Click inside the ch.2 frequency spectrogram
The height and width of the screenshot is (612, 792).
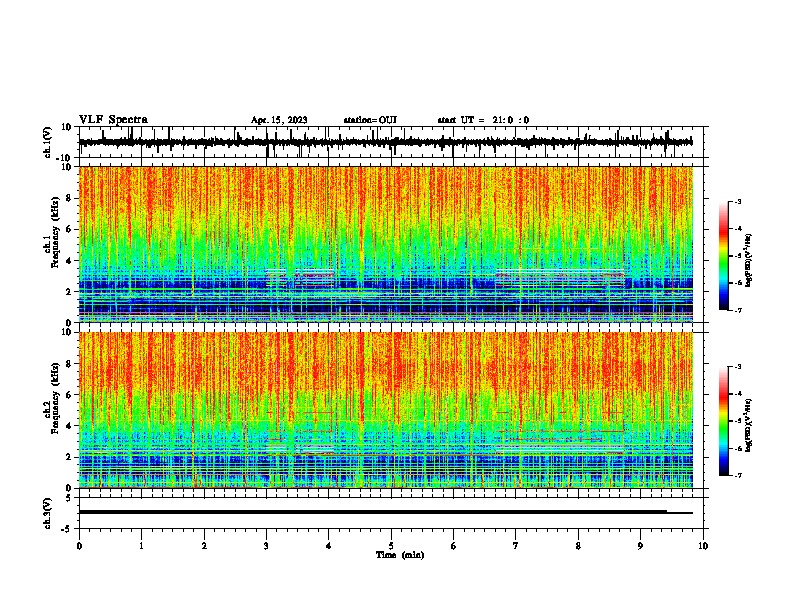coord(386,410)
